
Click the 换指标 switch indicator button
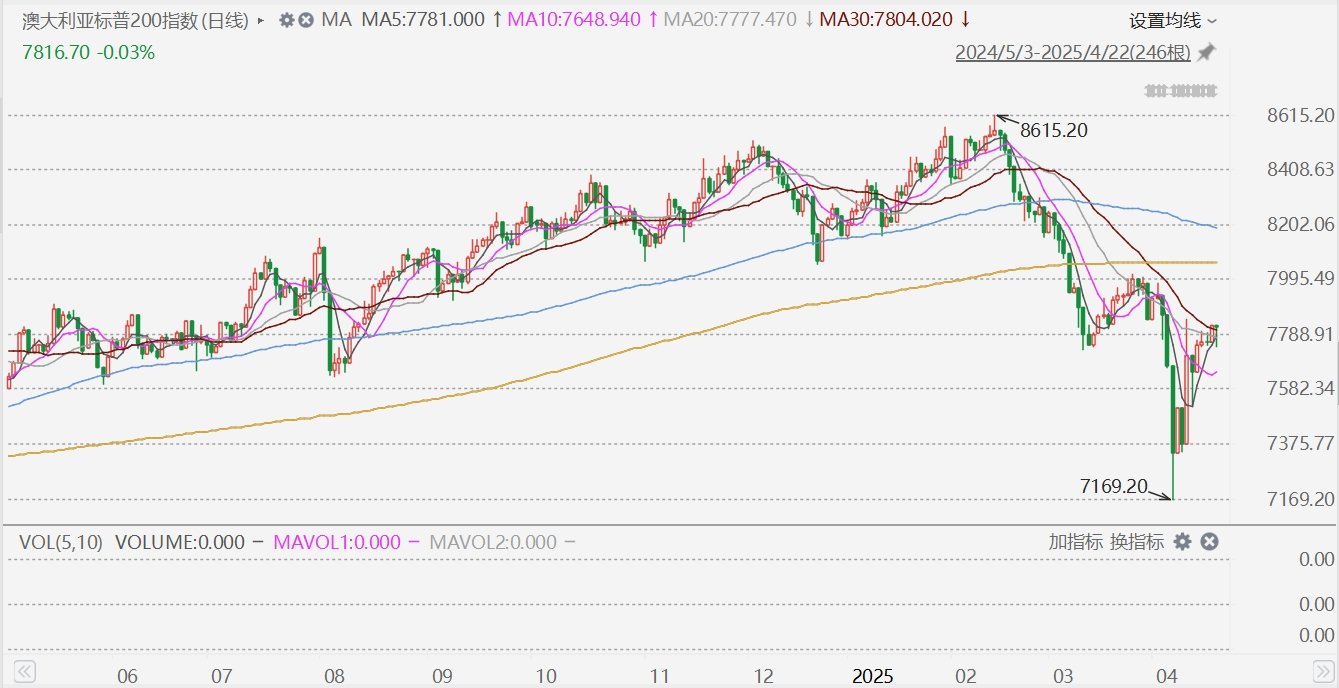point(1137,542)
